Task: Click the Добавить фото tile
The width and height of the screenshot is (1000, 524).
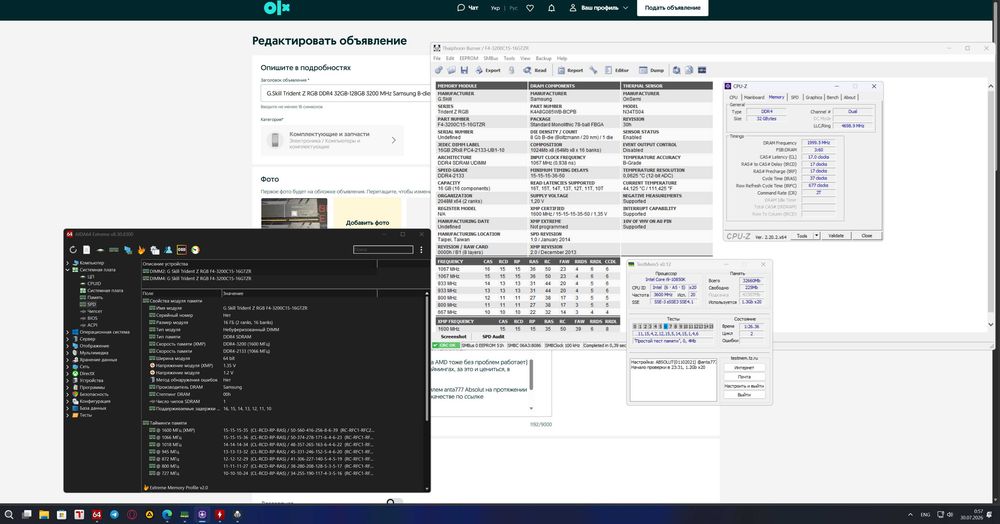Action: click(x=367, y=213)
